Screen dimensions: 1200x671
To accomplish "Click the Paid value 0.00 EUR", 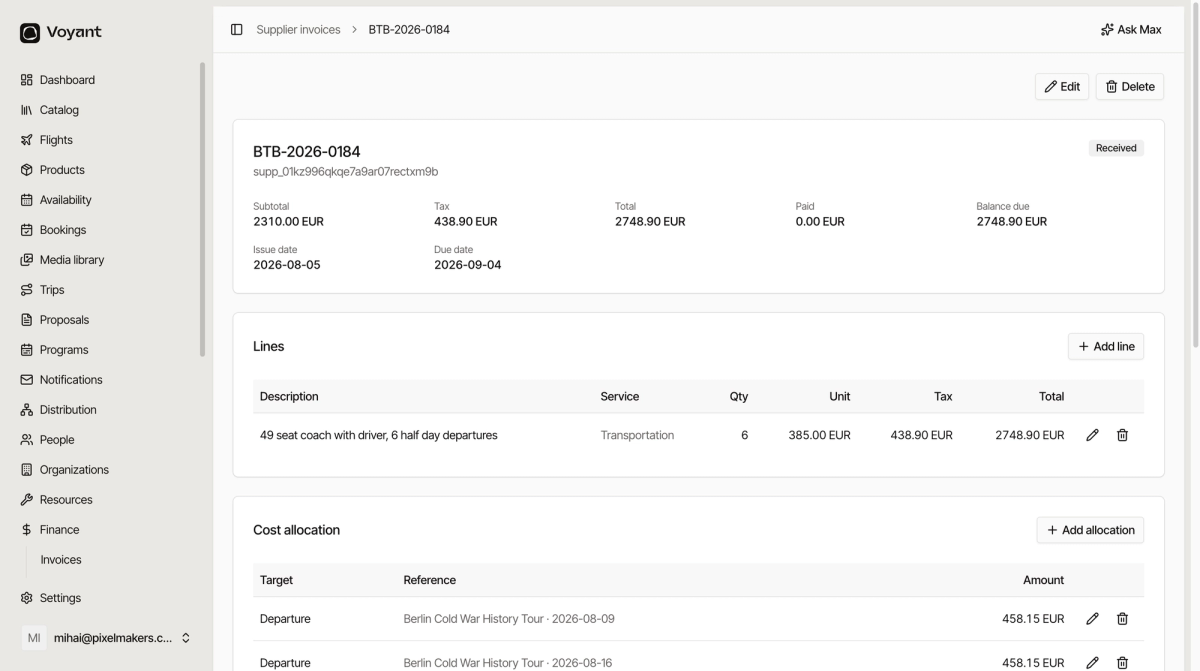I will click(x=820, y=222).
